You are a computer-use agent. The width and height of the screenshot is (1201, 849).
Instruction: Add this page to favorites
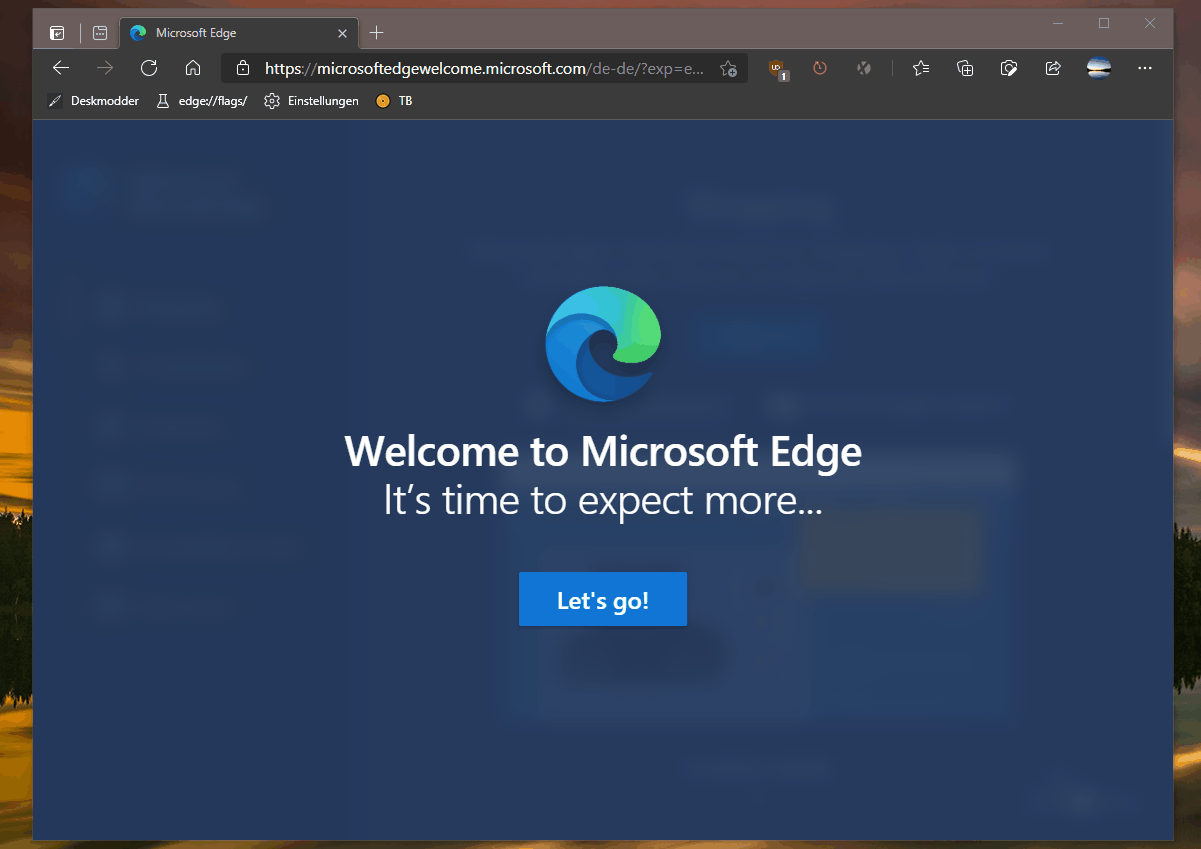pyautogui.click(x=728, y=68)
